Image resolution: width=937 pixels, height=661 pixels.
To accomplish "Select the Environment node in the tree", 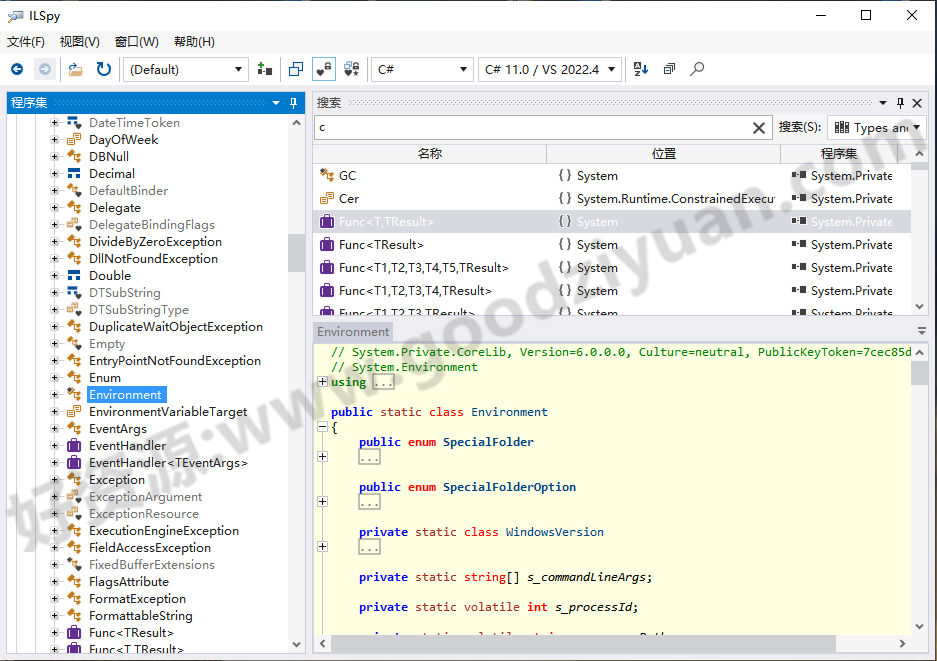I will click(x=126, y=394).
